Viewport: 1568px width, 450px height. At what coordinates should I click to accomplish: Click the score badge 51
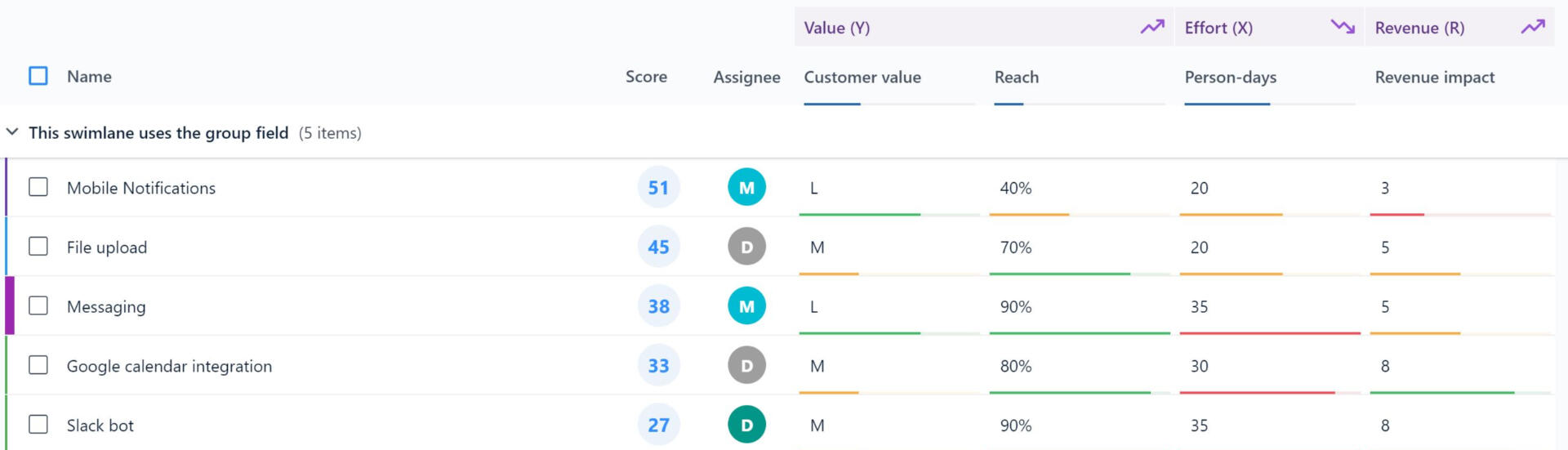point(658,188)
